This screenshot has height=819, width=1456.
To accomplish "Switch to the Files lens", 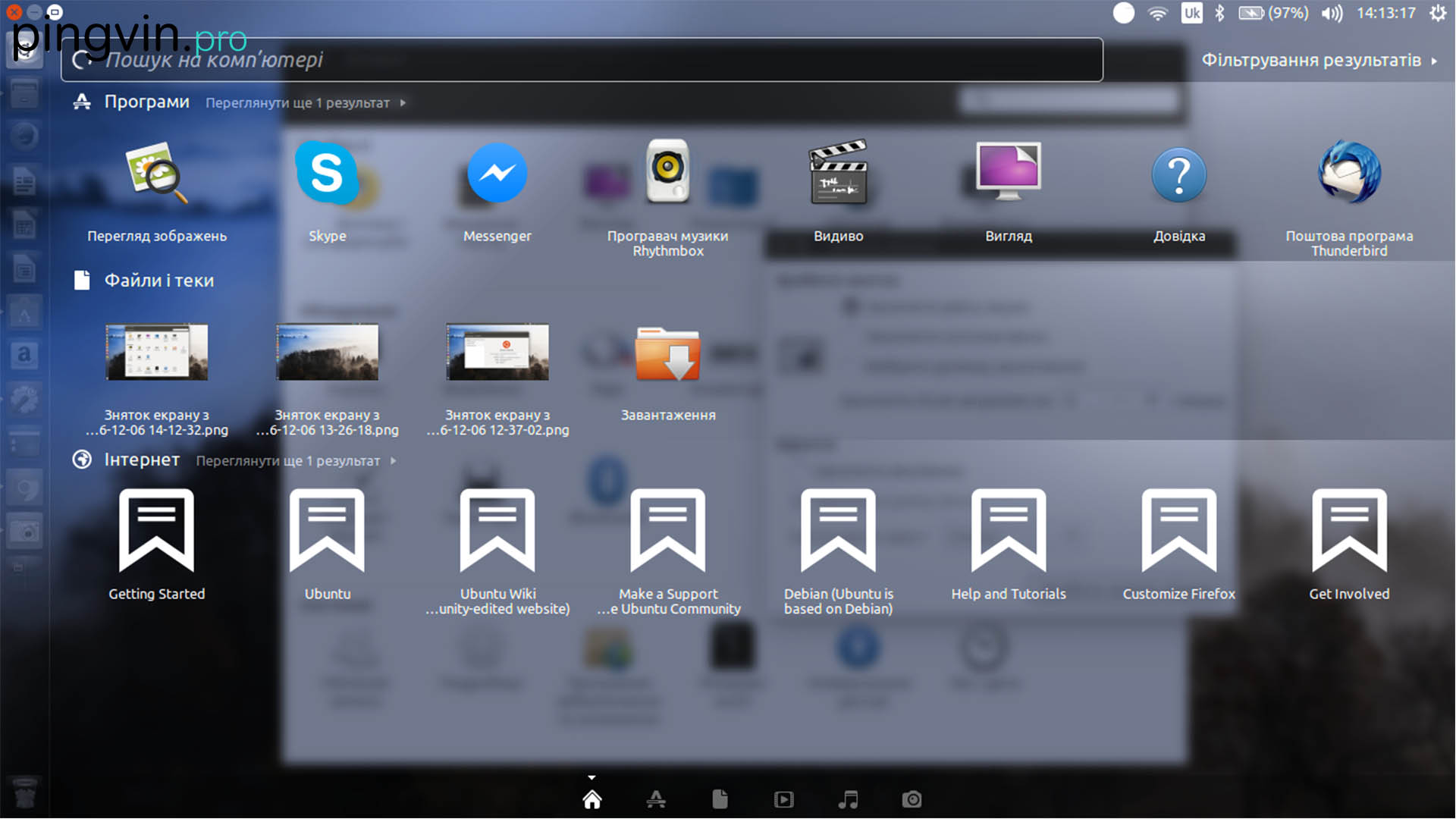I will [720, 799].
